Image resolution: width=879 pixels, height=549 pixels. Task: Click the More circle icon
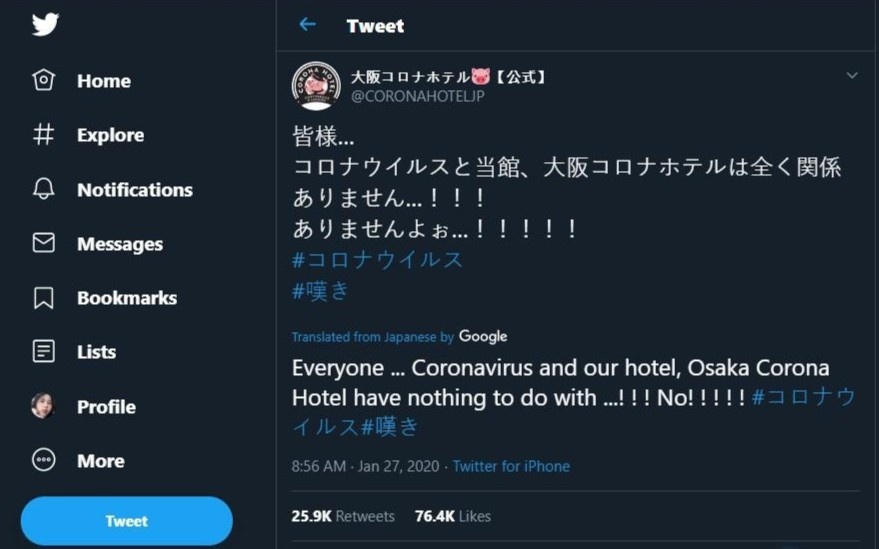[44, 460]
